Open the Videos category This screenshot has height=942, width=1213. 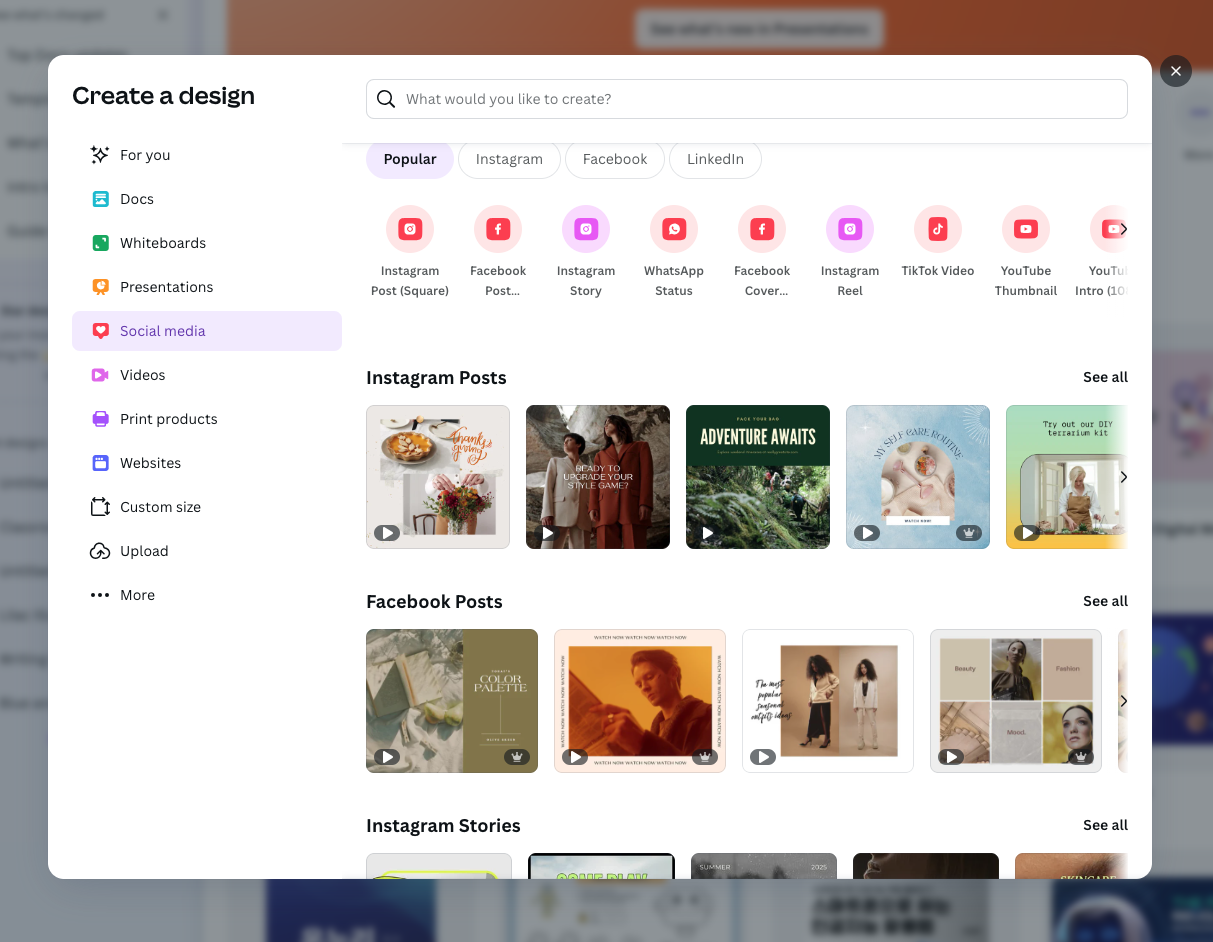pyautogui.click(x=207, y=375)
